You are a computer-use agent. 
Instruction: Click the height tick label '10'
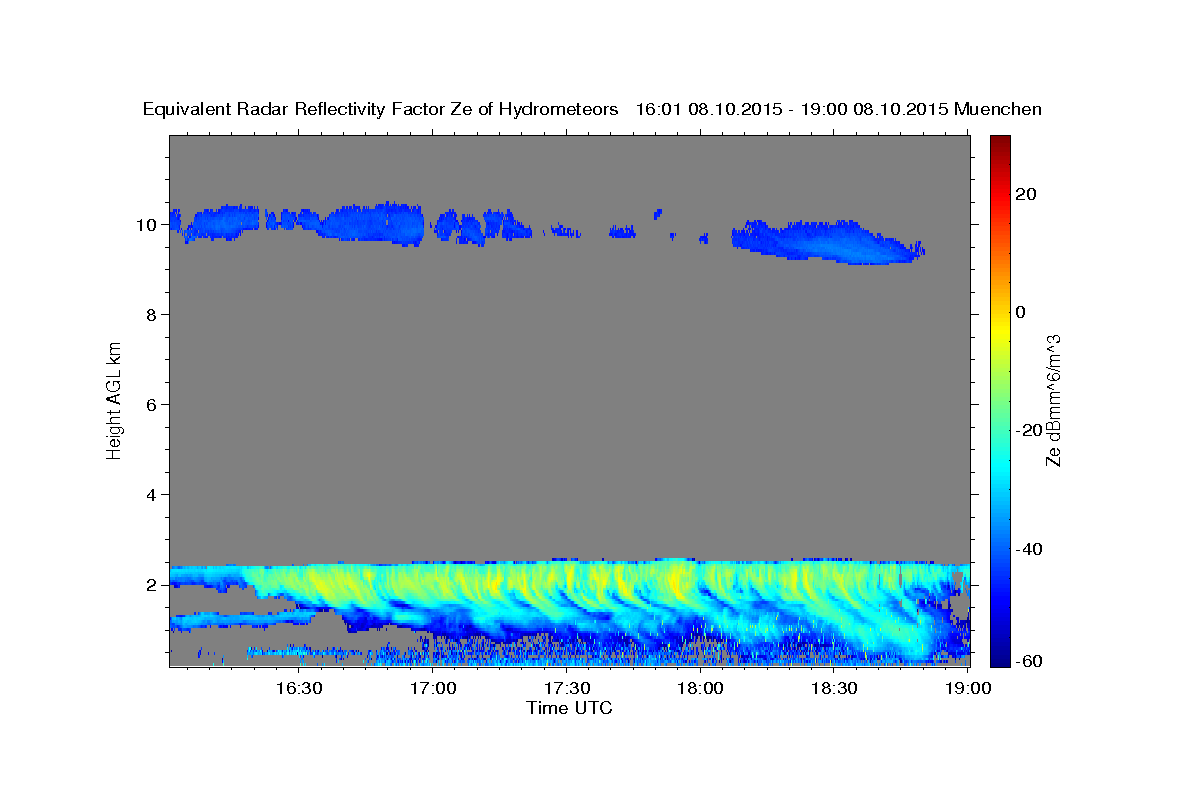coord(146,225)
